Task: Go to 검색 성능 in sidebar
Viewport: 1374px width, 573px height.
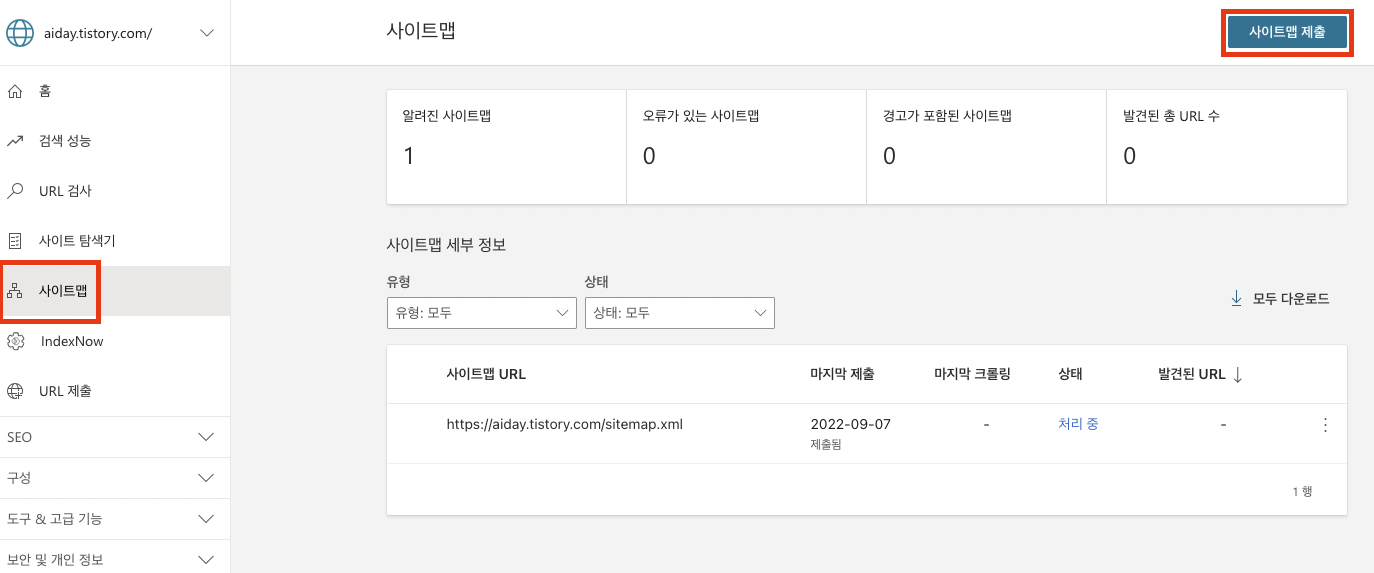Action: (x=115, y=141)
